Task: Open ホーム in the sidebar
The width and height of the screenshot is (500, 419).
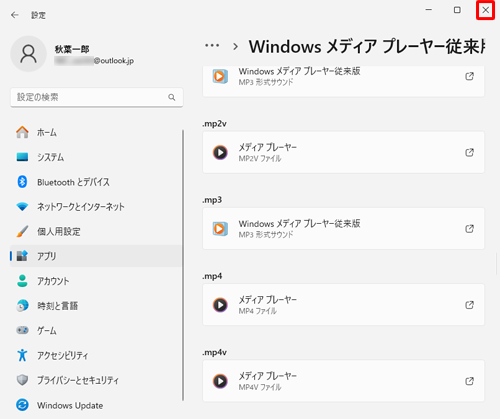Action: point(96,132)
